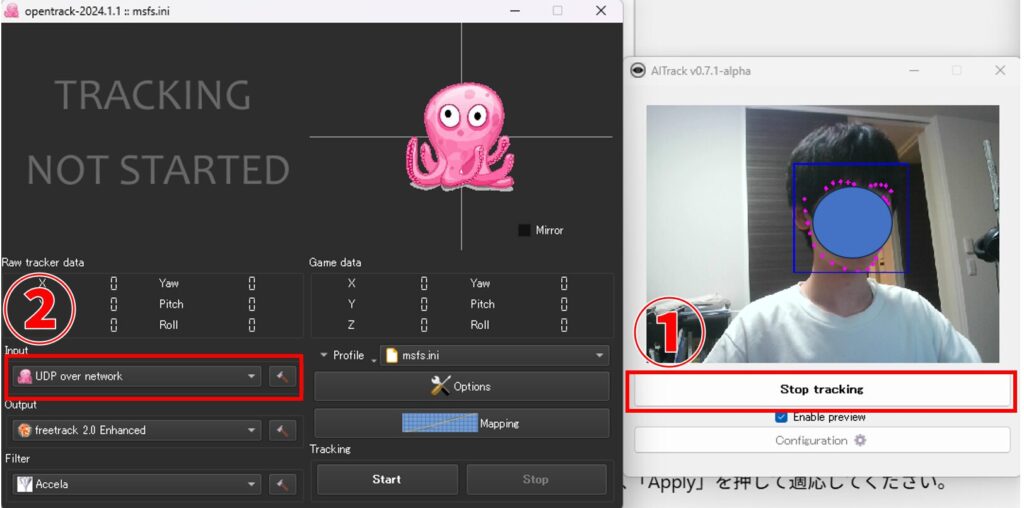This screenshot has width=1024, height=508.
Task: Click the AITrack title bar app icon
Action: tap(638, 71)
